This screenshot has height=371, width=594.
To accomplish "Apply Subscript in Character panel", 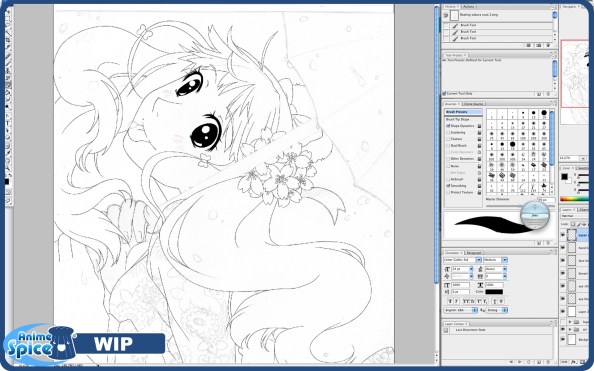I will click(485, 301).
